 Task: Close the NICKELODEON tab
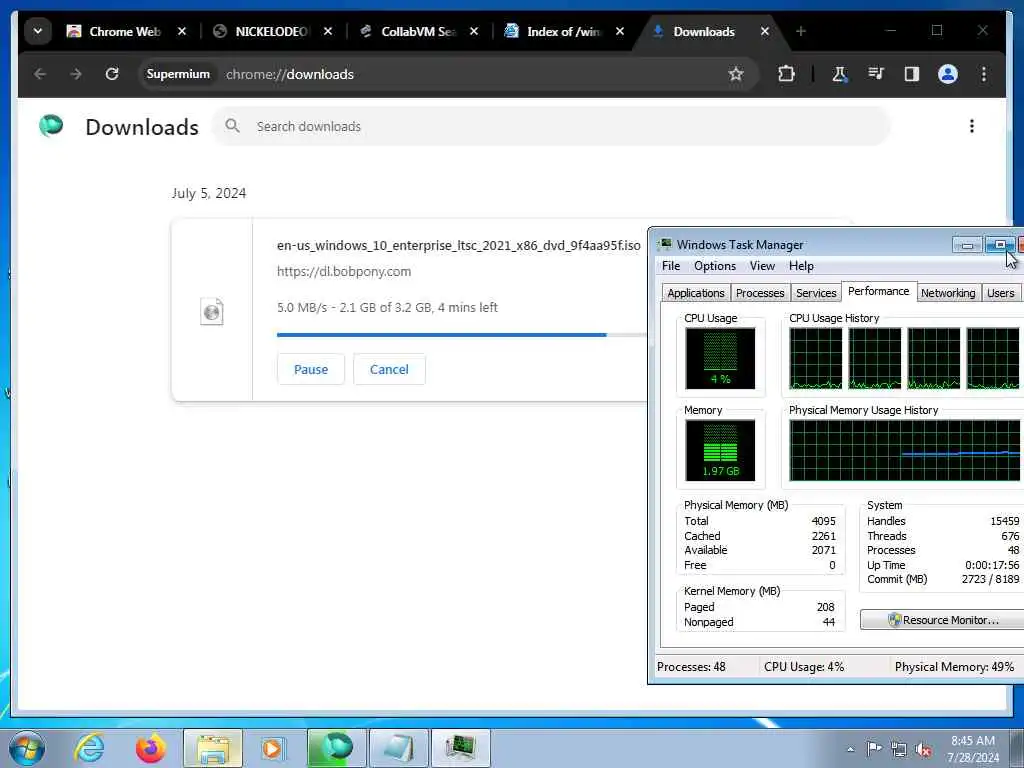point(328,31)
